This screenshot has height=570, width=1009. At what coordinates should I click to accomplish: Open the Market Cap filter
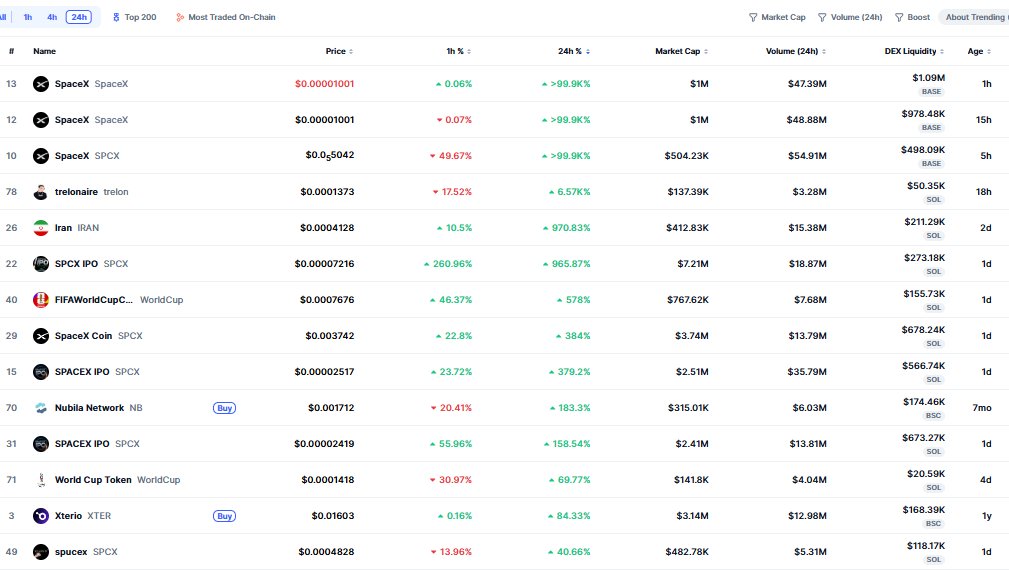[x=777, y=17]
